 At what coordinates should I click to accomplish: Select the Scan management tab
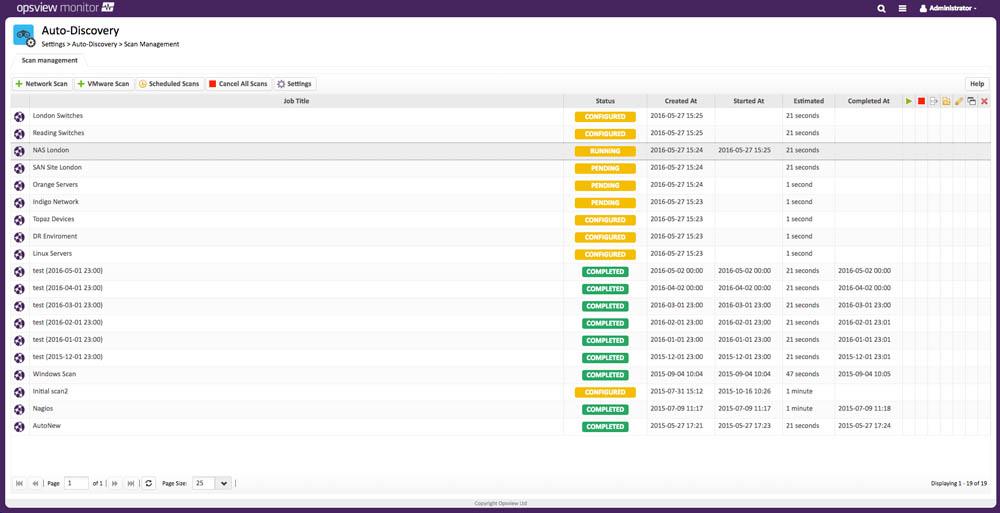tap(50, 61)
